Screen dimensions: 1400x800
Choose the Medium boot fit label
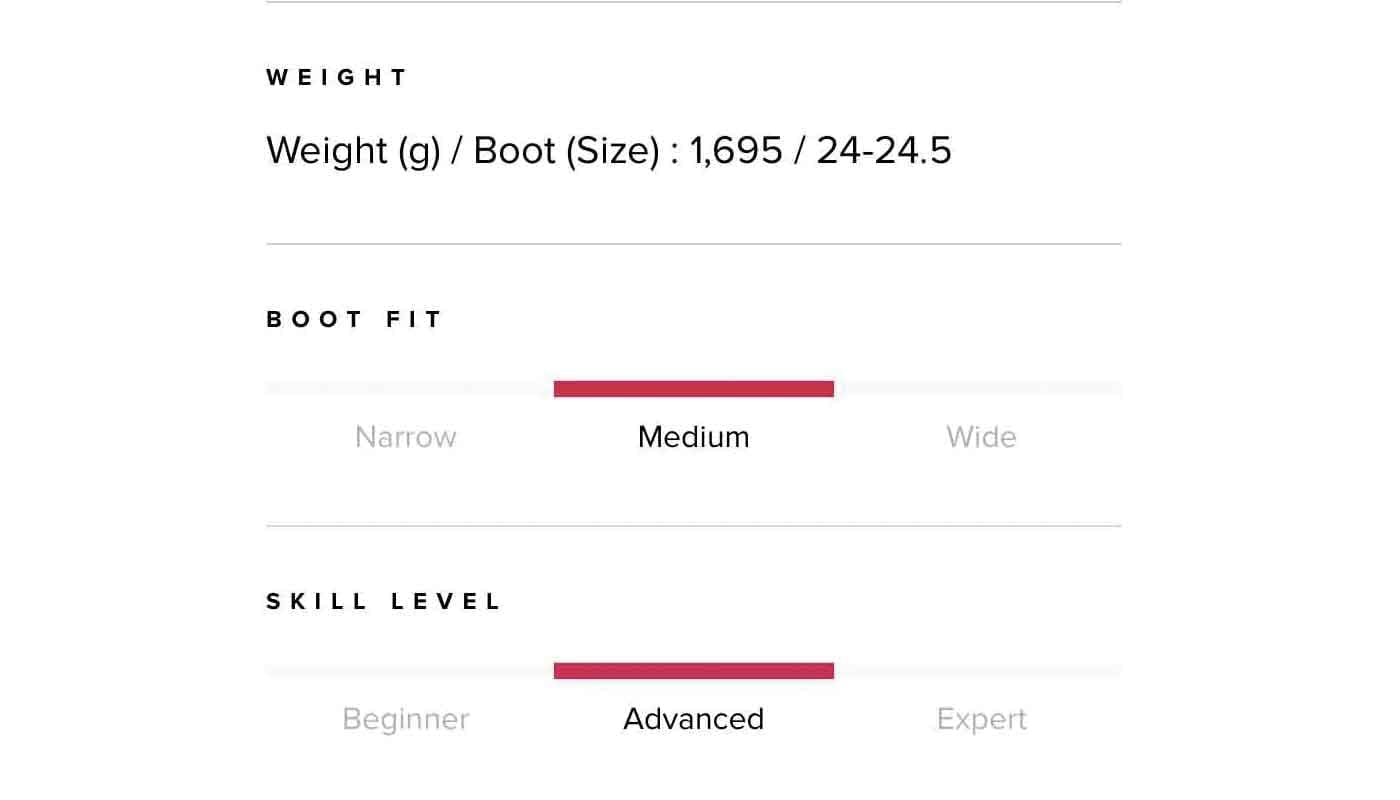click(x=693, y=437)
